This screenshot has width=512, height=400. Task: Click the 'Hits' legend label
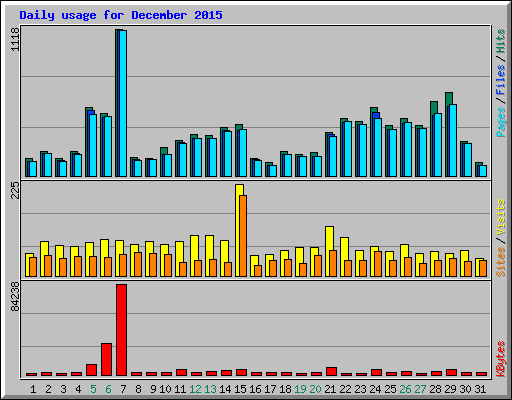tap(501, 41)
